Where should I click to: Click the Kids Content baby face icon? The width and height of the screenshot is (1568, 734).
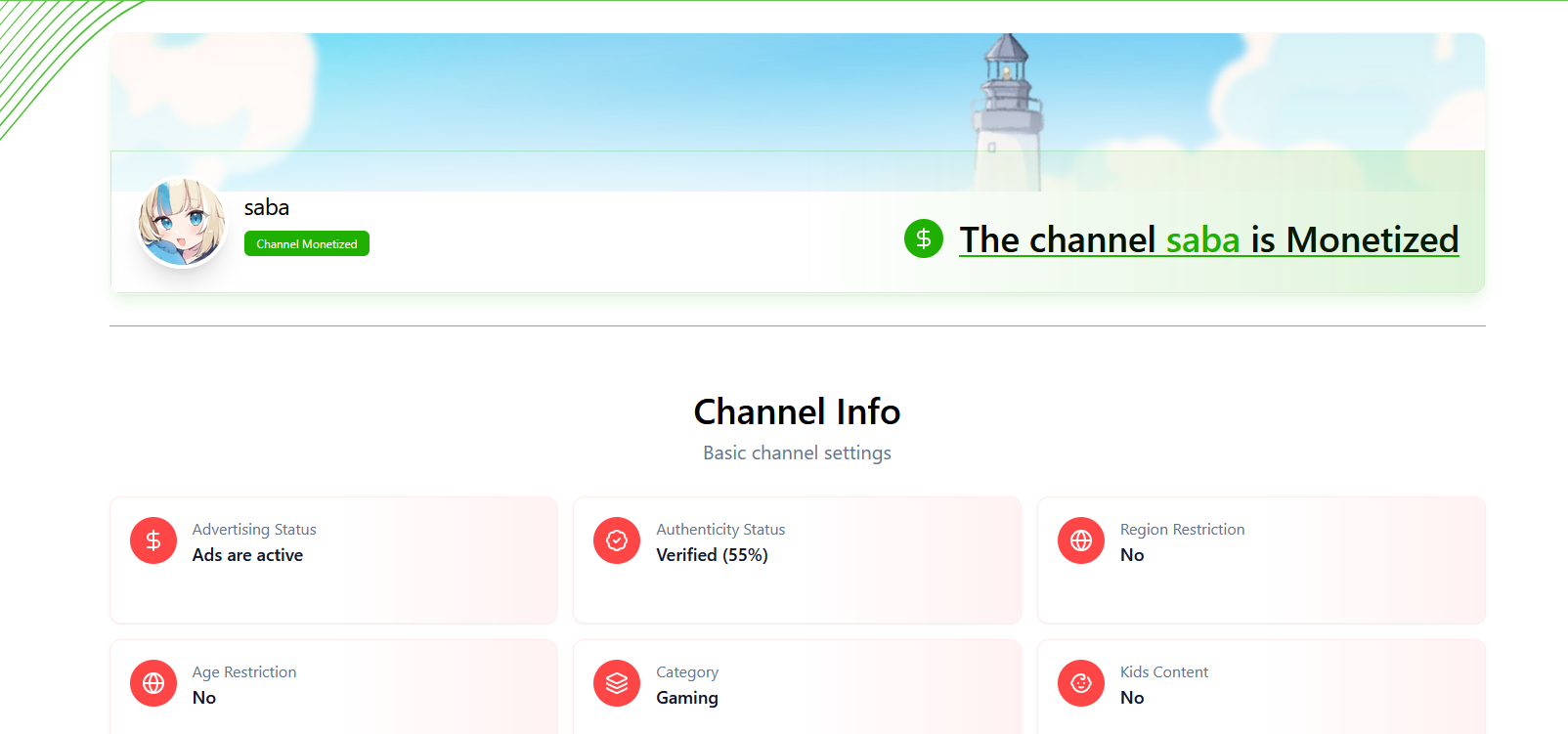tap(1081, 683)
